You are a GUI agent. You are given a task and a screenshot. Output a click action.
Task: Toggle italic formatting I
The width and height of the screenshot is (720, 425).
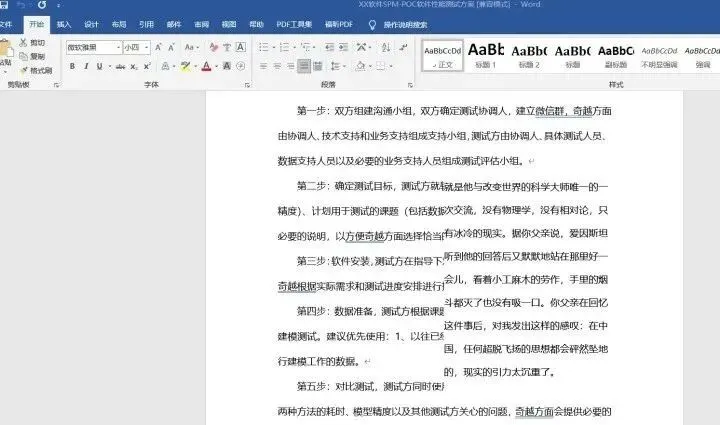tap(86, 67)
